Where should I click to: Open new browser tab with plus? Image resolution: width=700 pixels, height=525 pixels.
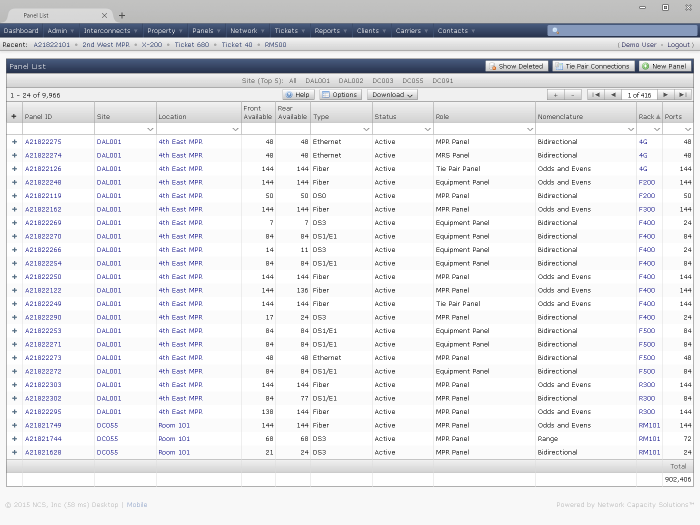[122, 15]
